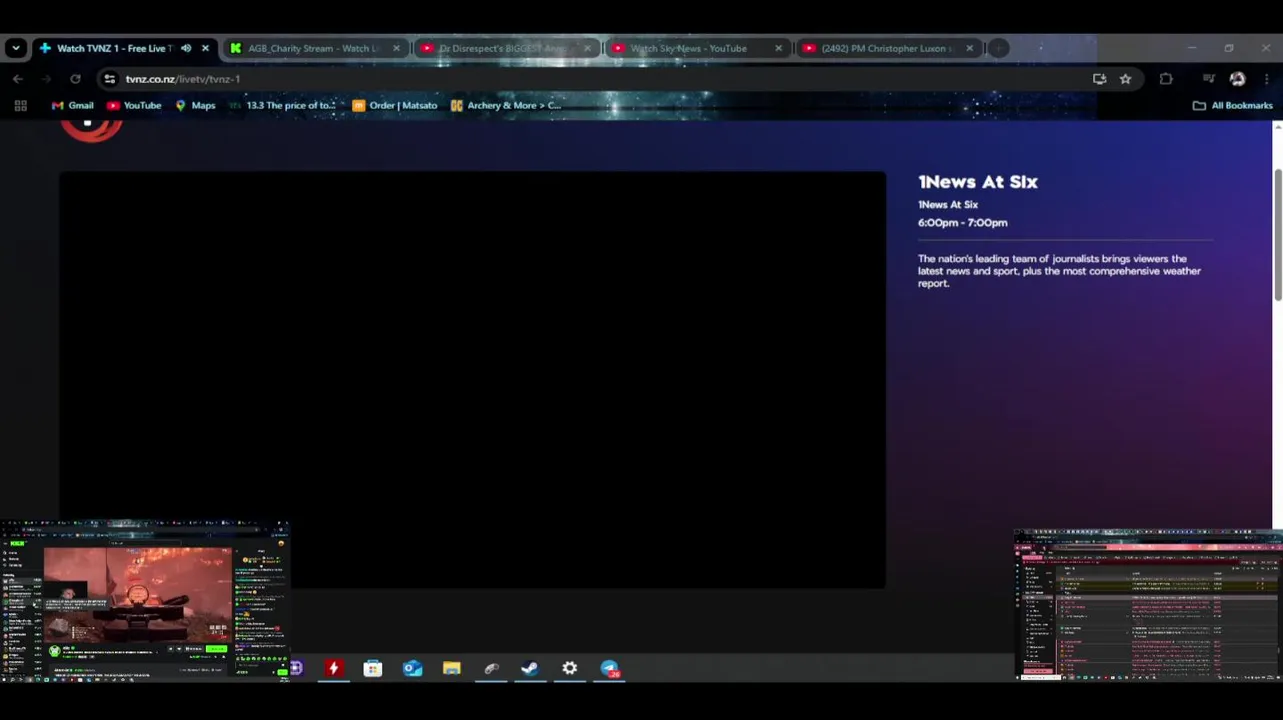Open the Maps bookmark

[195, 105]
